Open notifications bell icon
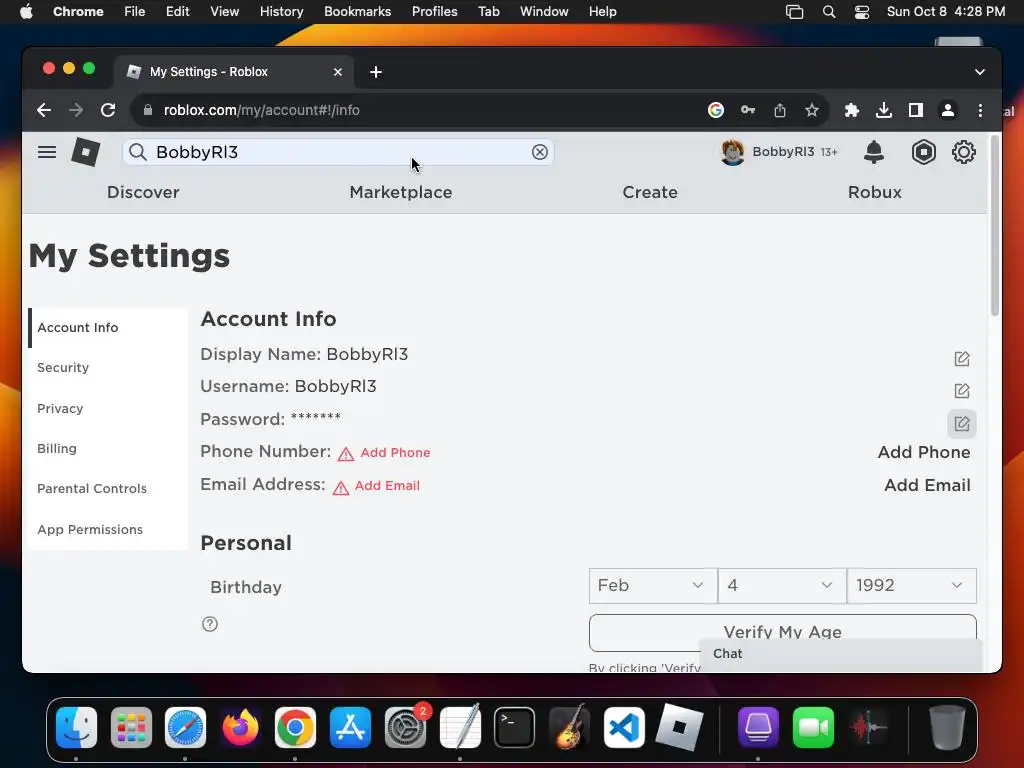 pos(874,152)
